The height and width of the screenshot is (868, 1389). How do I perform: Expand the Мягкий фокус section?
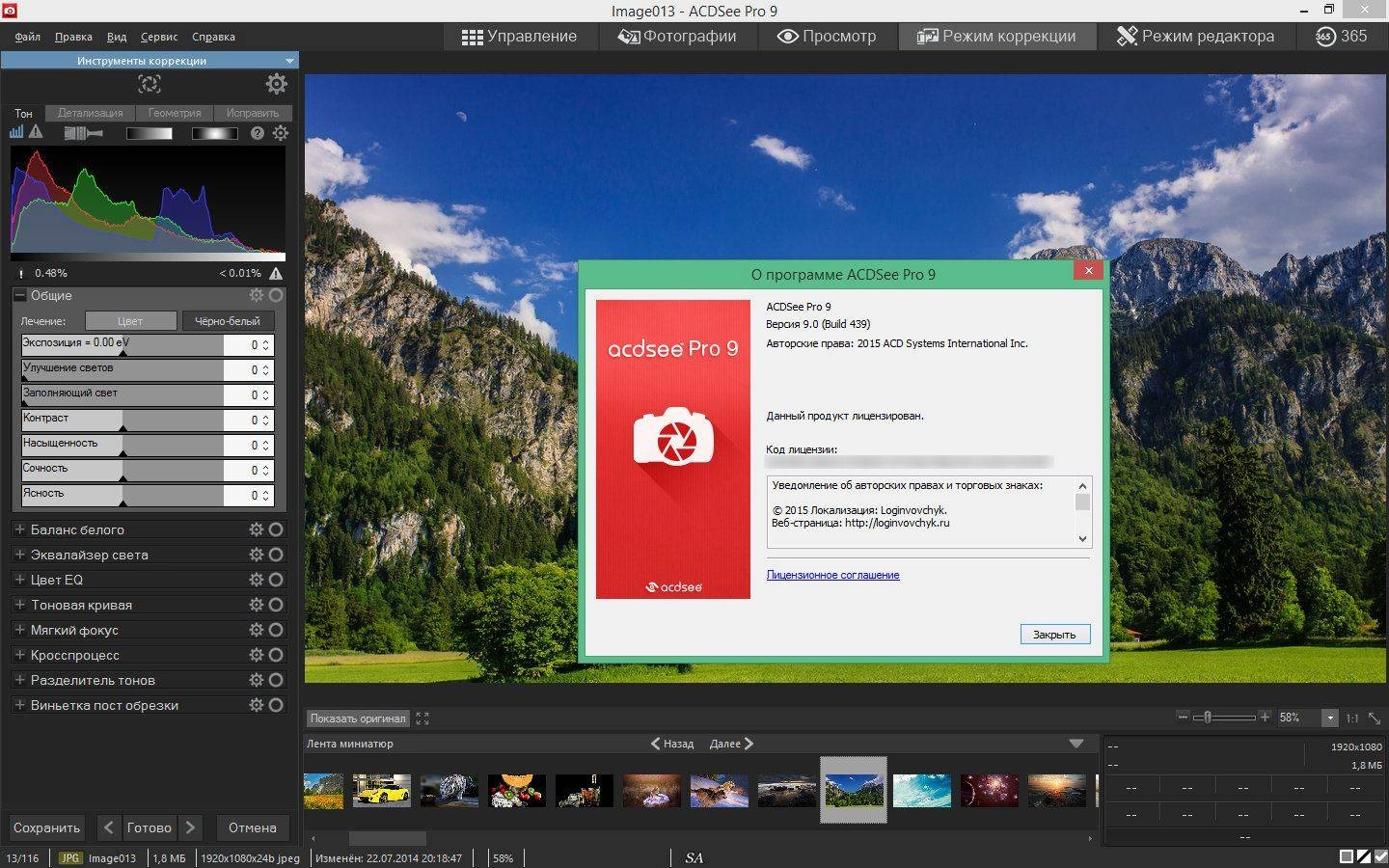[x=19, y=629]
